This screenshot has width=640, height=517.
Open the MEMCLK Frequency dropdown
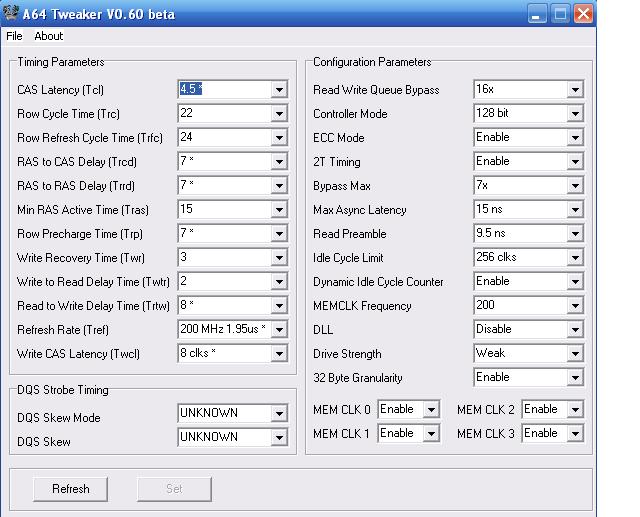coord(575,306)
